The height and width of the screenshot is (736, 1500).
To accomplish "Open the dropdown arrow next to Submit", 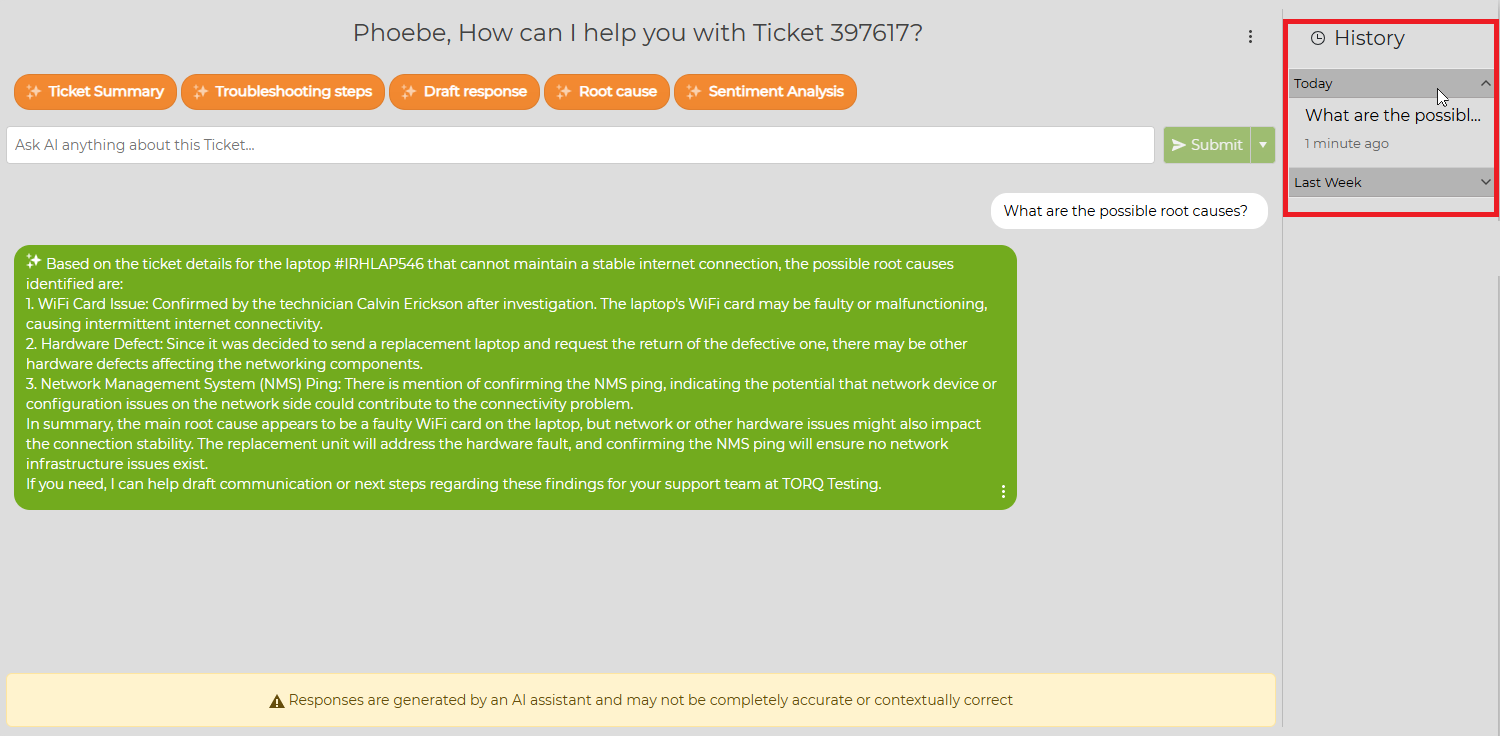I will pos(1264,145).
